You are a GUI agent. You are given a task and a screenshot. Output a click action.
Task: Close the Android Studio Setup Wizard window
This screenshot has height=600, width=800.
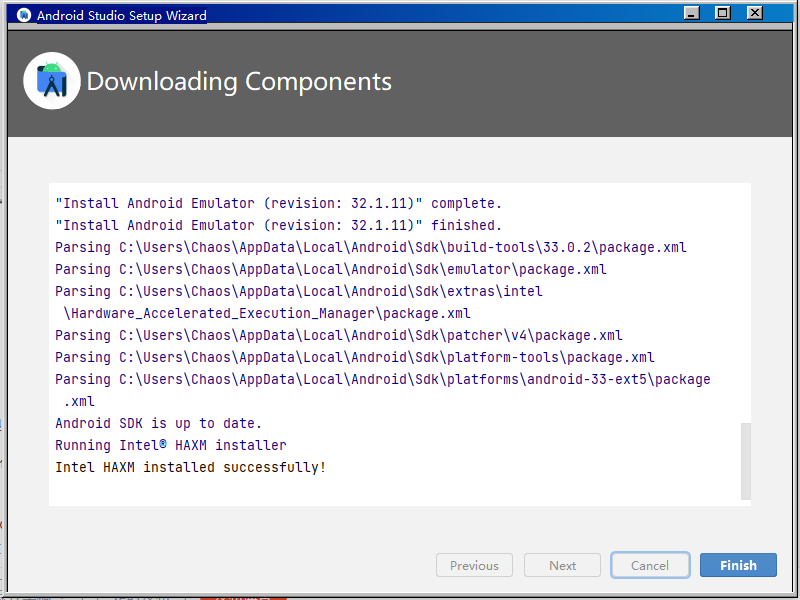[x=754, y=13]
